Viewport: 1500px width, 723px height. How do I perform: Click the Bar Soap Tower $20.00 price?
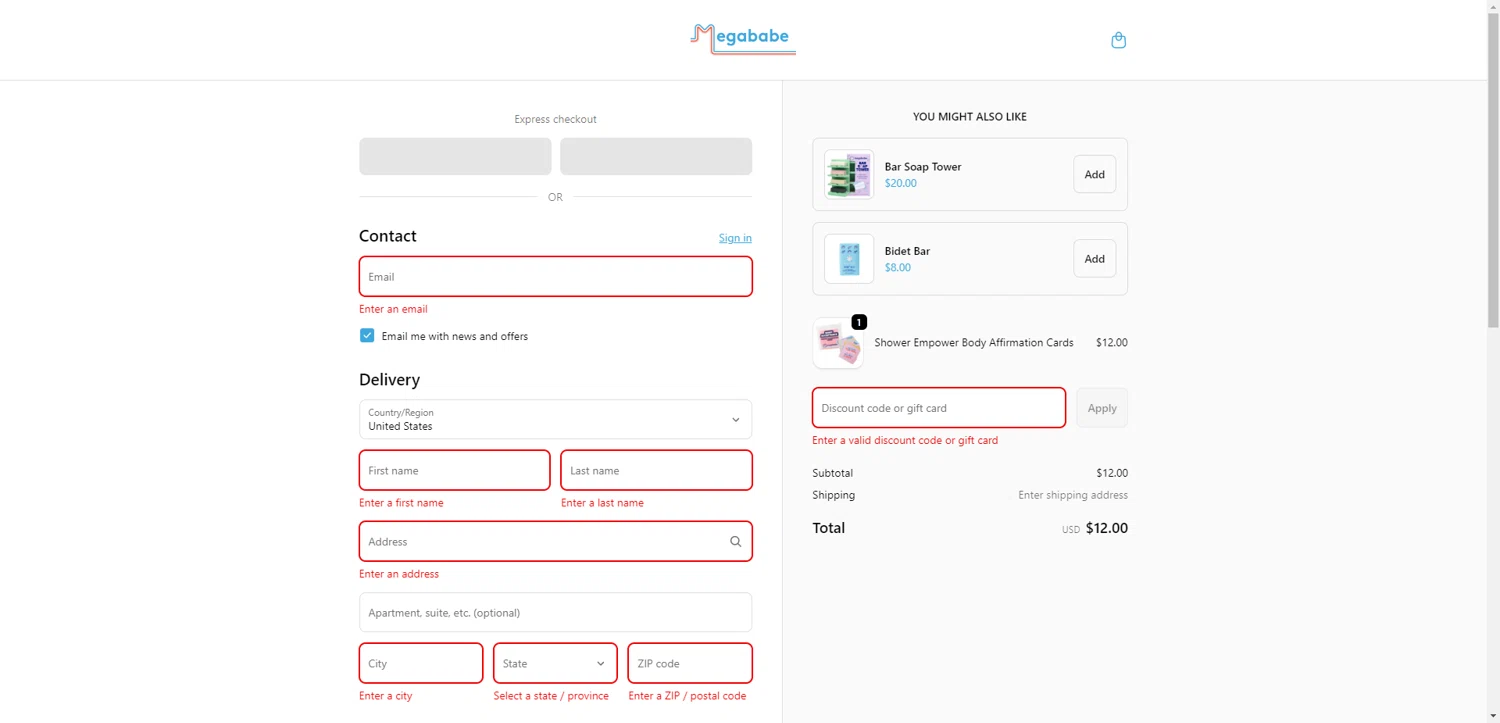pos(900,183)
